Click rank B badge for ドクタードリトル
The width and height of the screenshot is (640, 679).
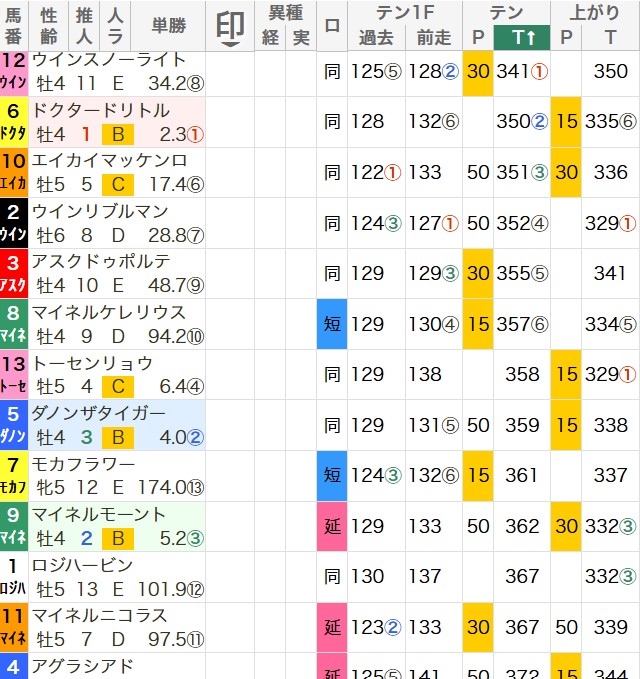tap(118, 135)
